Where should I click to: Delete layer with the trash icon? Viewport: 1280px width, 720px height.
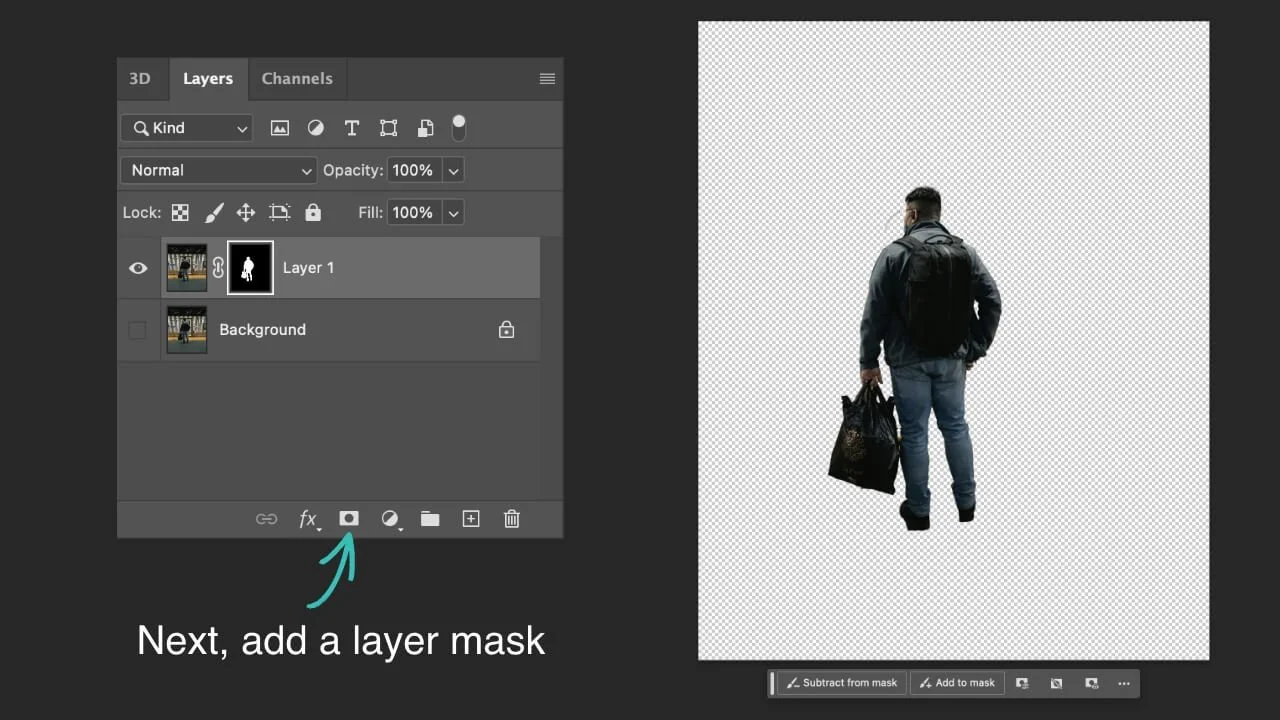coord(511,518)
